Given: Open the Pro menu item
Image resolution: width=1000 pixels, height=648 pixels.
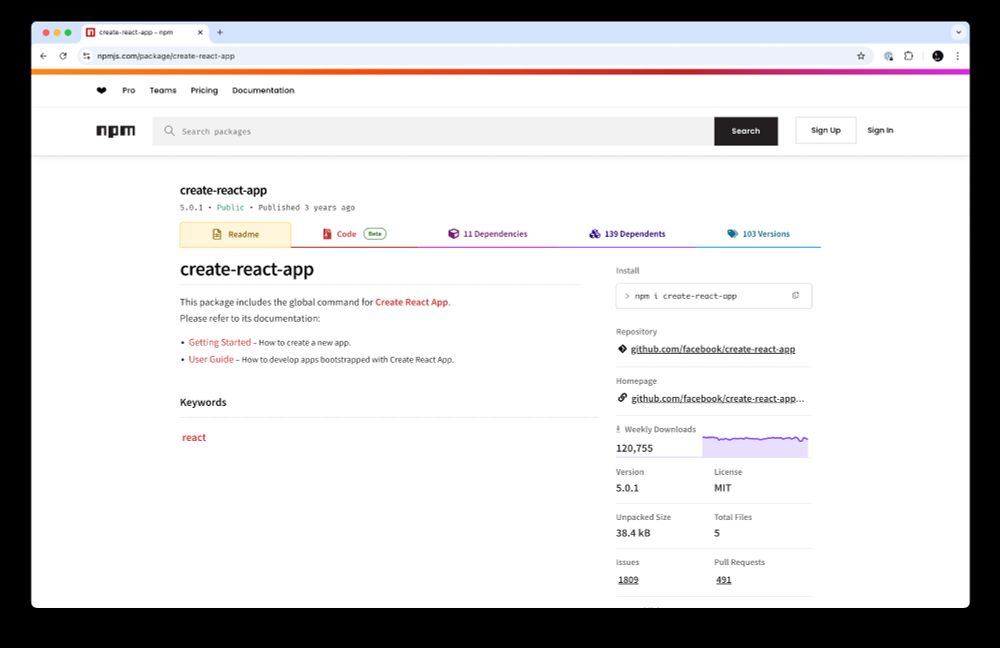Looking at the screenshot, I should [x=129, y=90].
